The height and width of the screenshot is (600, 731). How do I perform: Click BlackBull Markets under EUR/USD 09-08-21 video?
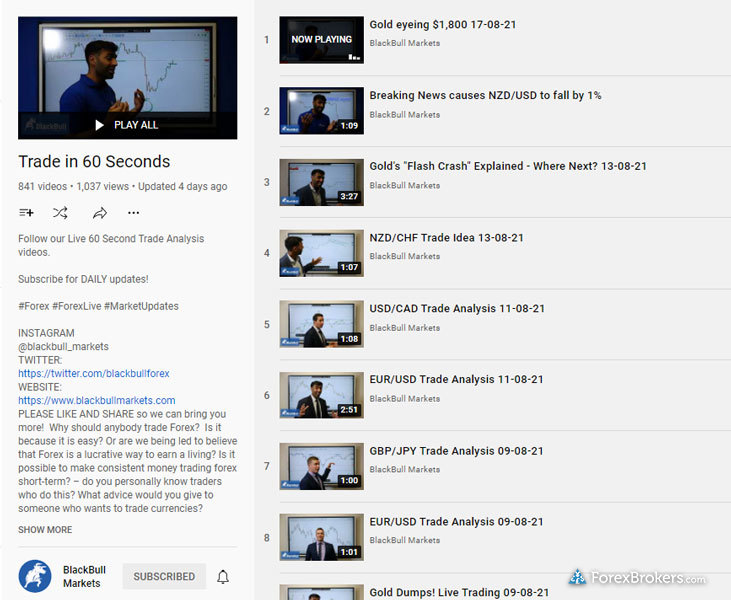[x=405, y=540]
